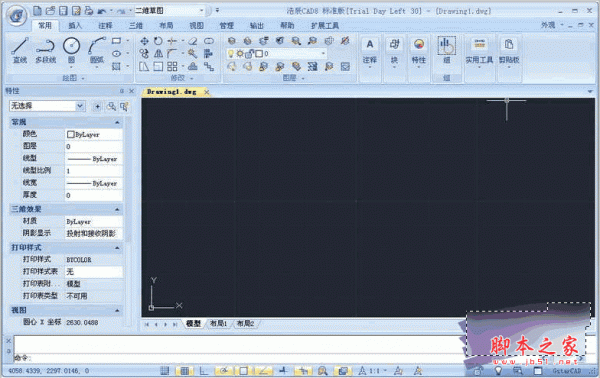Open the 实用工具 ribbon panel button
This screenshot has height=378, width=600.
click(479, 53)
